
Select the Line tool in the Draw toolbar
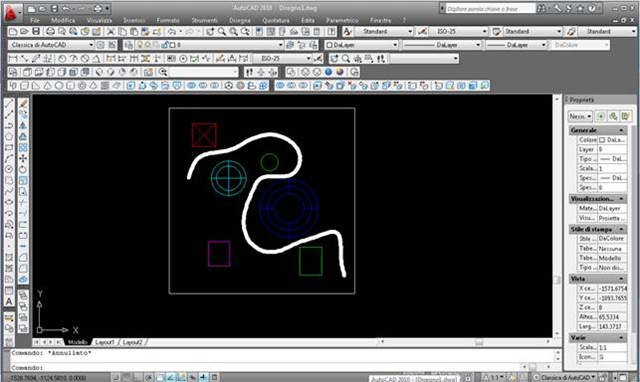pos(9,103)
